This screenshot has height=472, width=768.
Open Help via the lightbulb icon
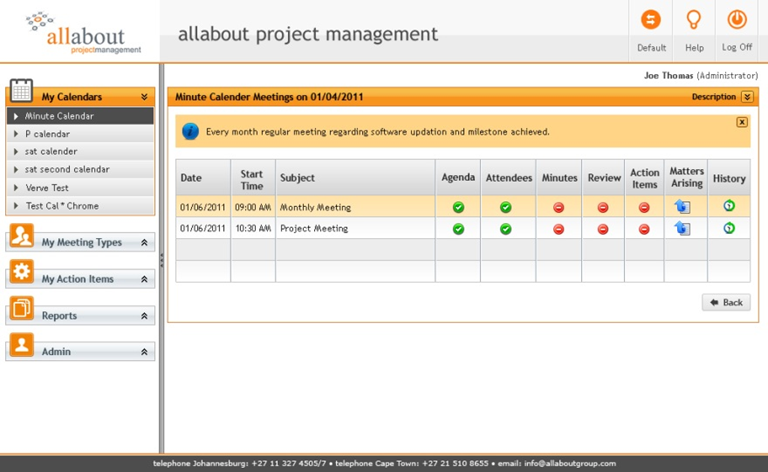[x=694, y=20]
